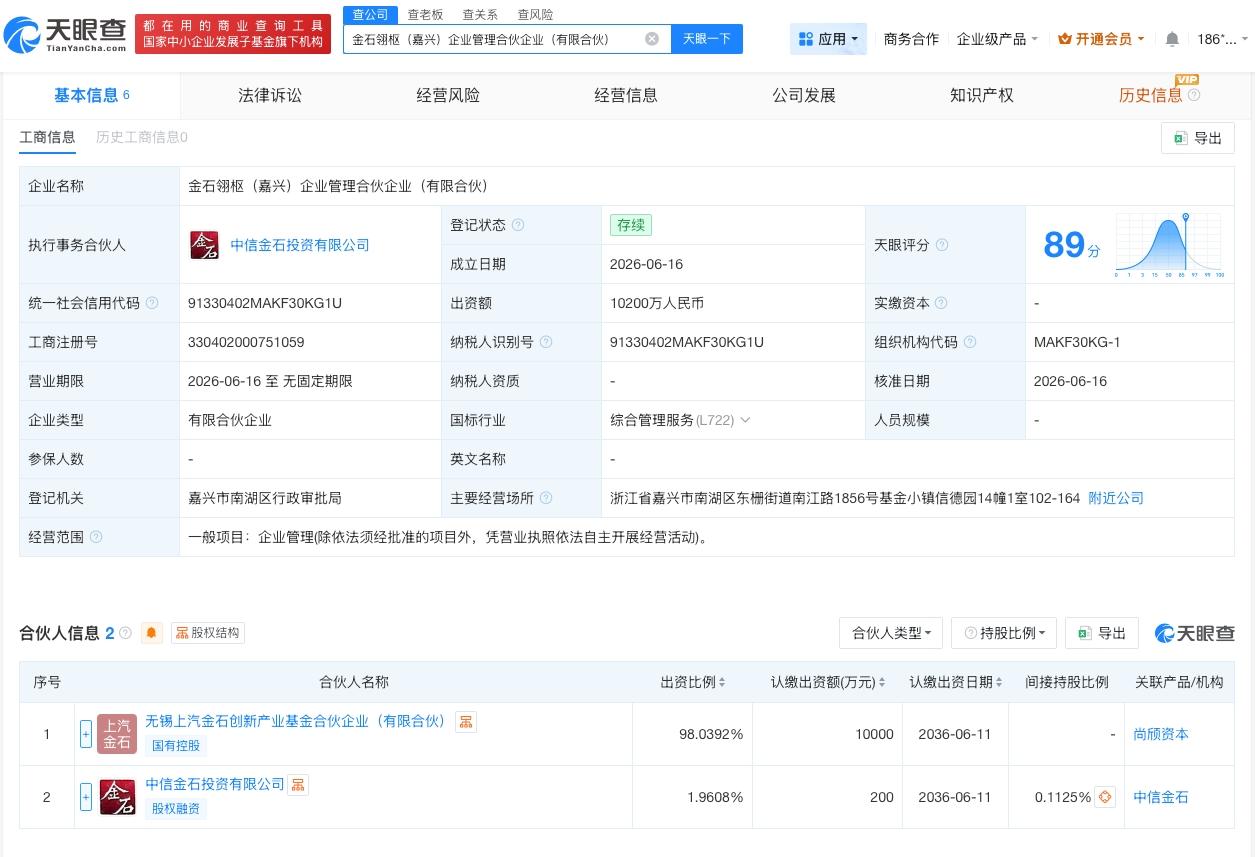
Task: Open the 持股比例 filter
Action: click(1005, 633)
